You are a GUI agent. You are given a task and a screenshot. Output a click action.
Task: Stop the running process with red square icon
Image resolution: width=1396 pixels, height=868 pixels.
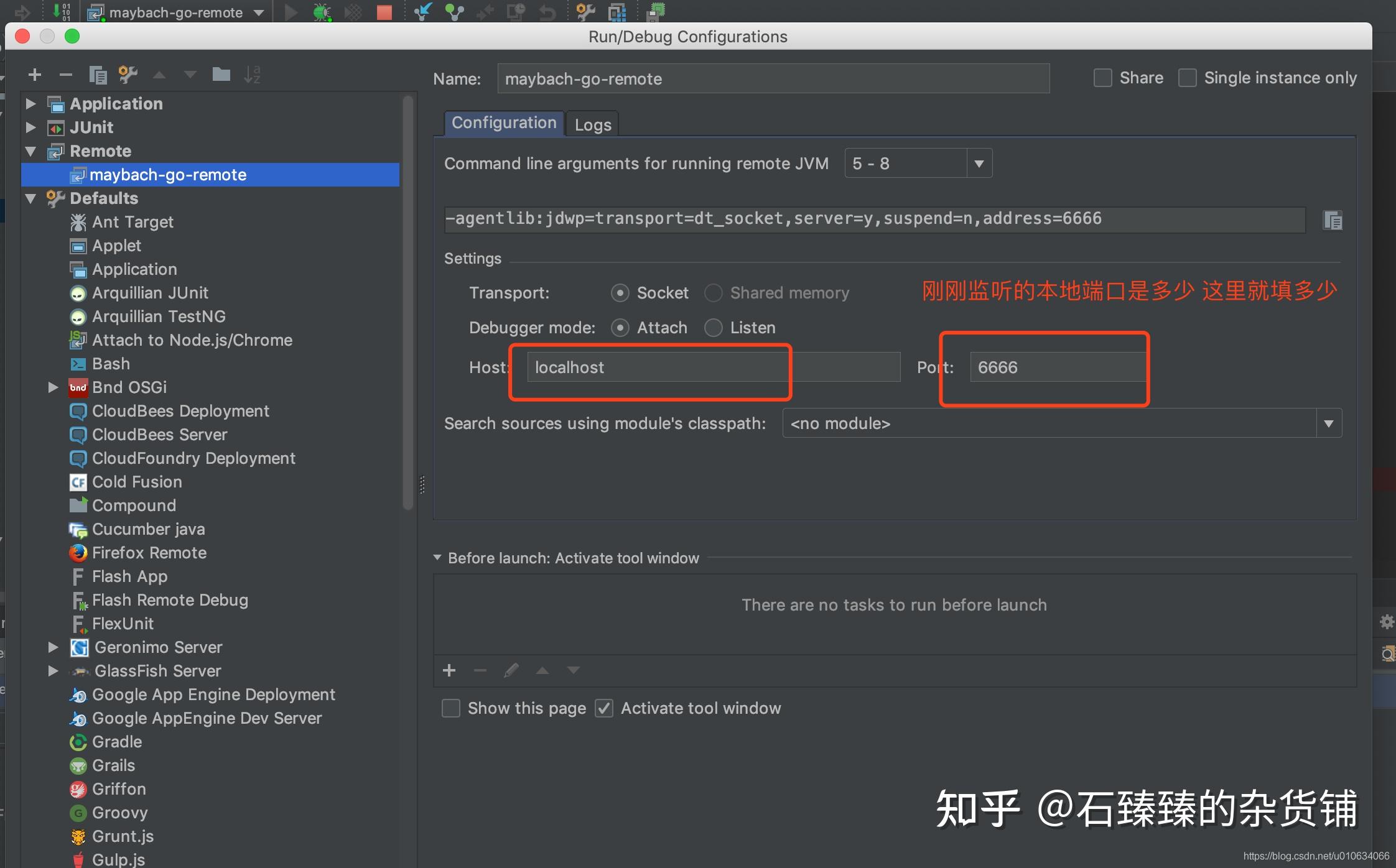pos(384,12)
